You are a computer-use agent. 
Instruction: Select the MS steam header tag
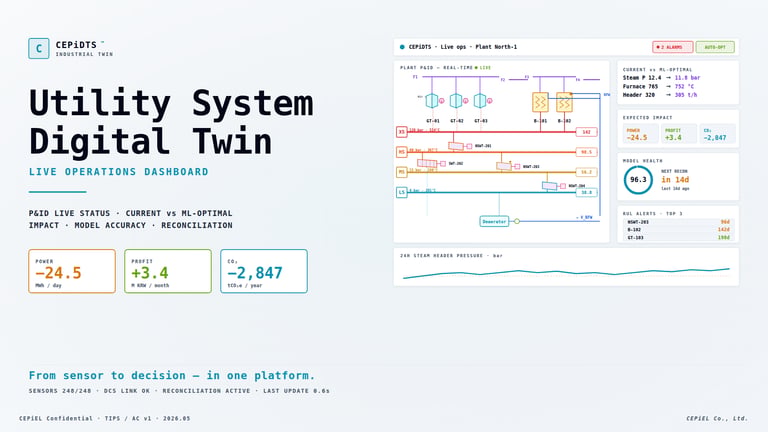pos(402,172)
